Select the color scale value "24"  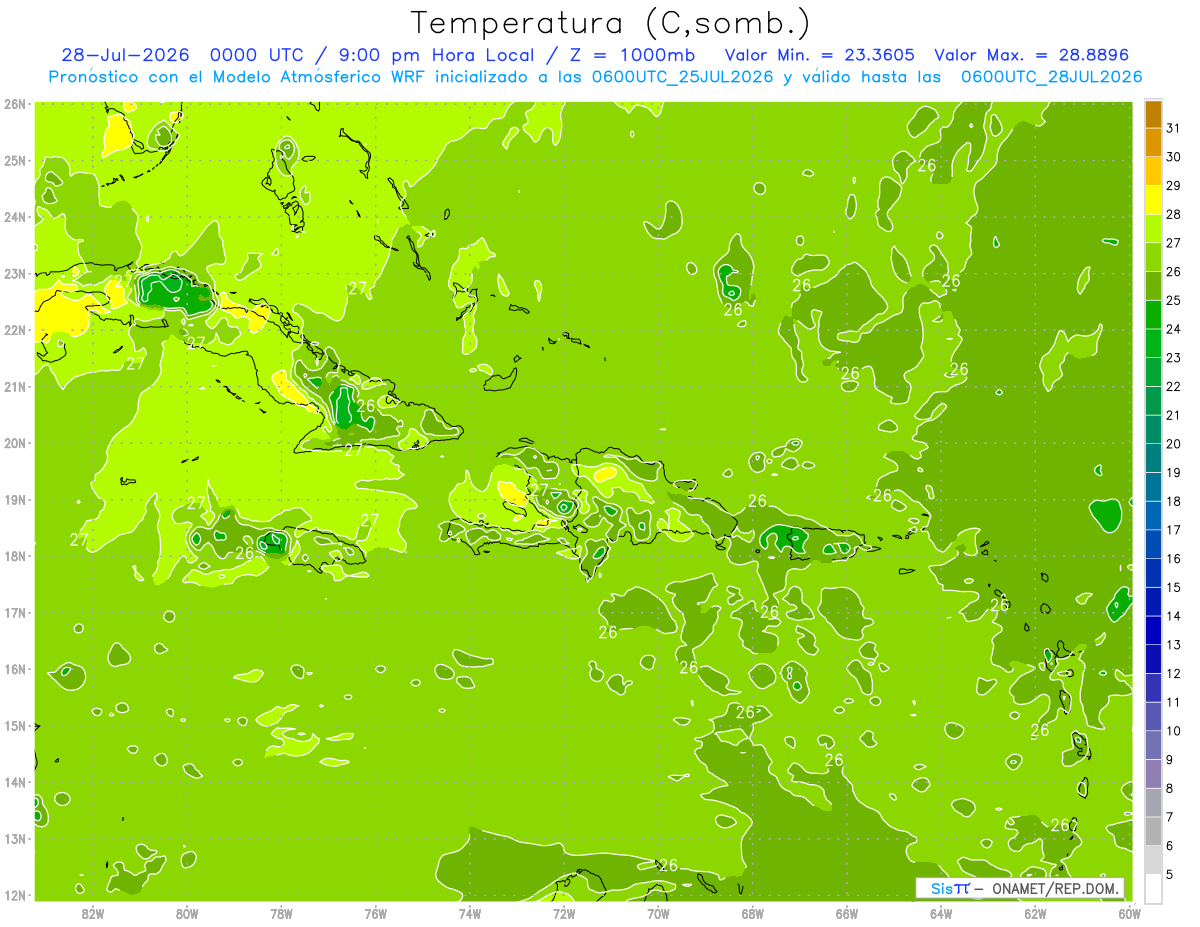coord(1174,329)
